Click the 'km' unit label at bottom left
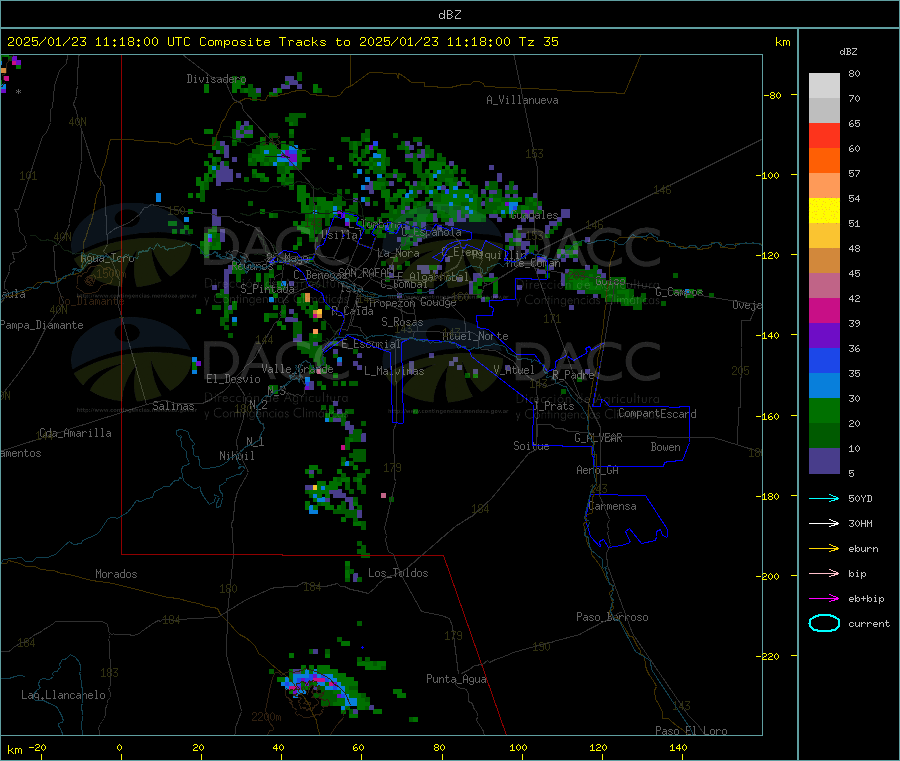 click(x=14, y=750)
